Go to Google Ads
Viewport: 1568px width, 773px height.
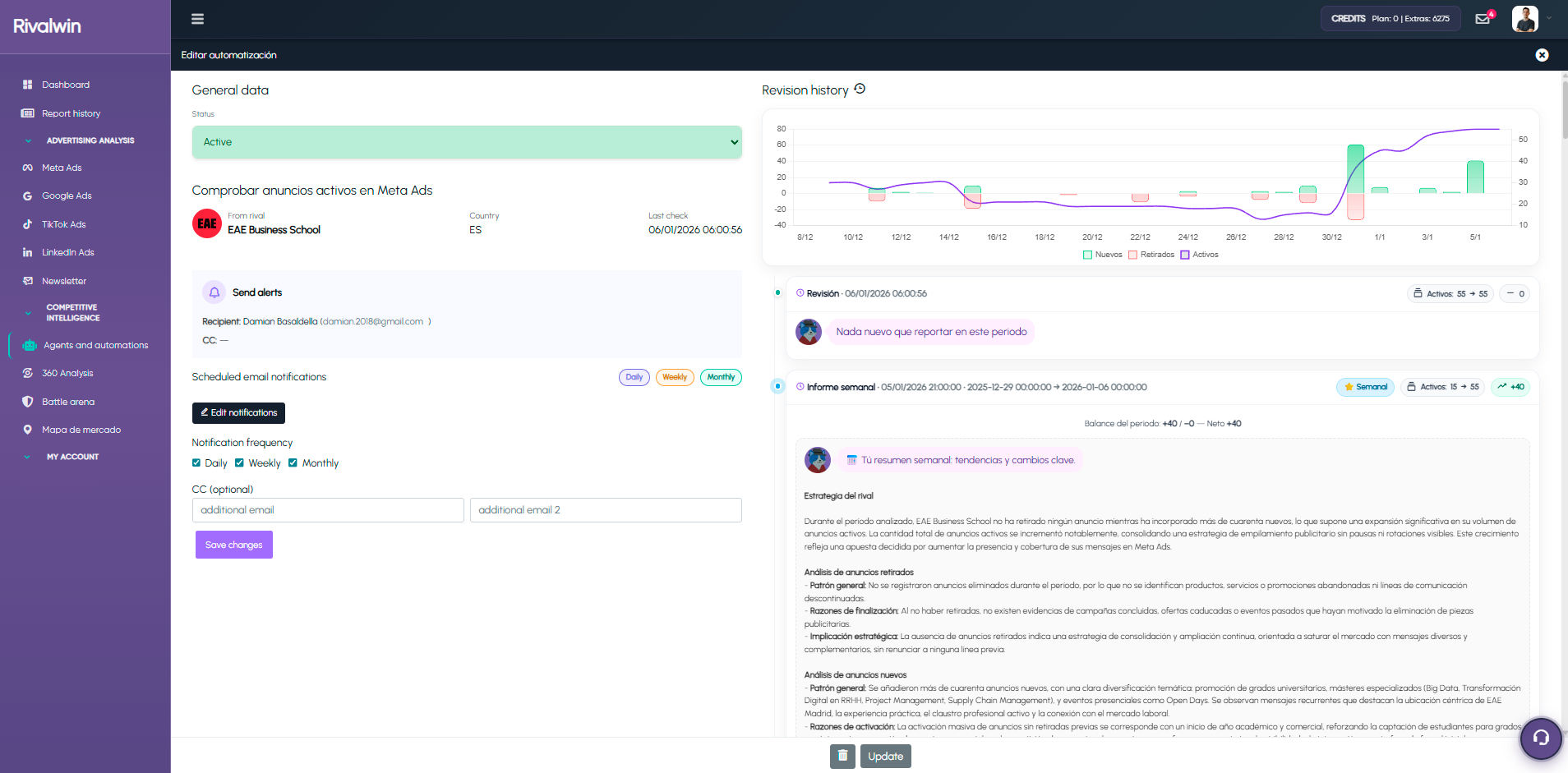pyautogui.click(x=67, y=196)
